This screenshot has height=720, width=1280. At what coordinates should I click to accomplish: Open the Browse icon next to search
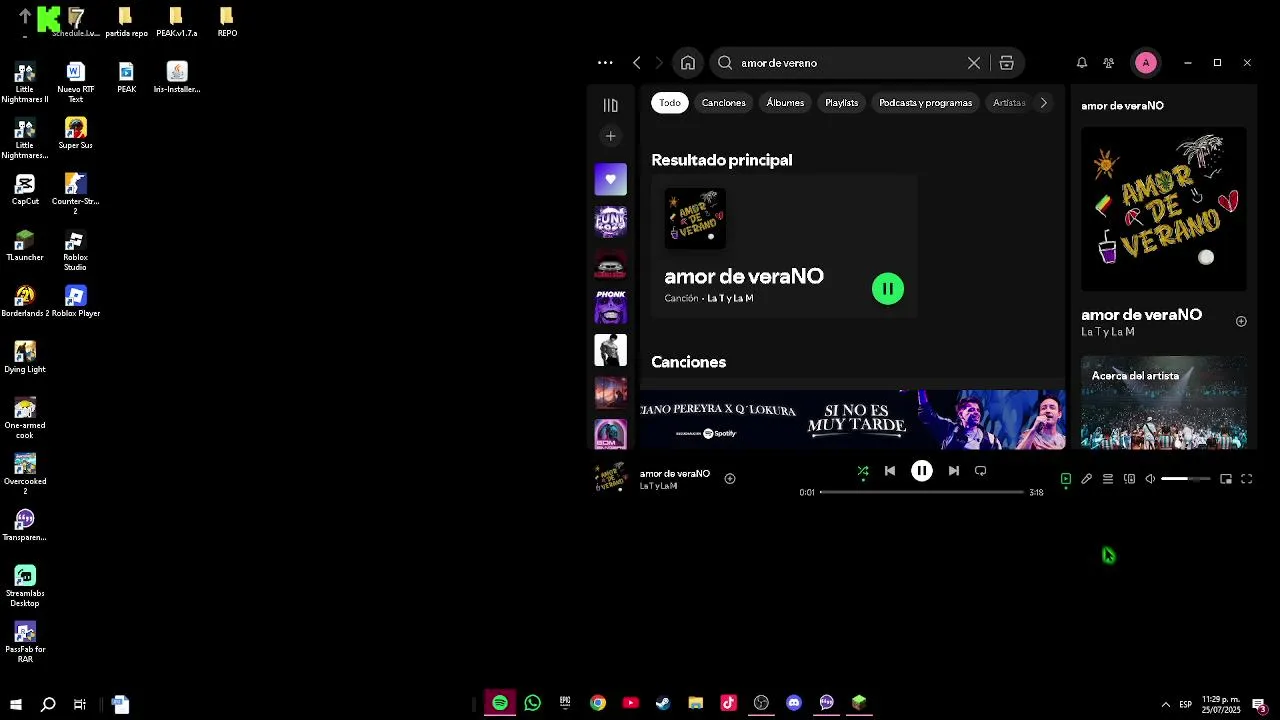[x=1006, y=63]
